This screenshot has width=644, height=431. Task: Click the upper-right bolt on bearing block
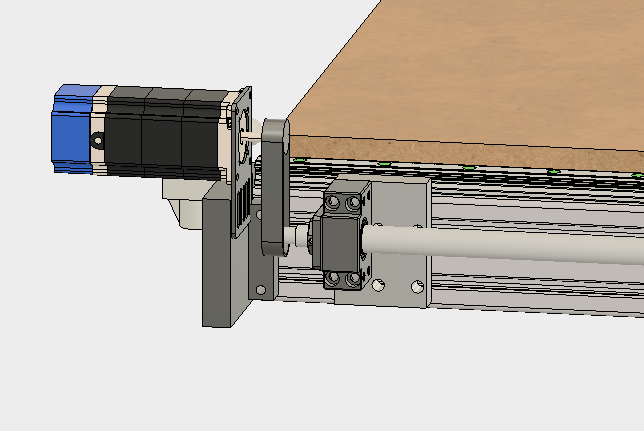pos(352,203)
